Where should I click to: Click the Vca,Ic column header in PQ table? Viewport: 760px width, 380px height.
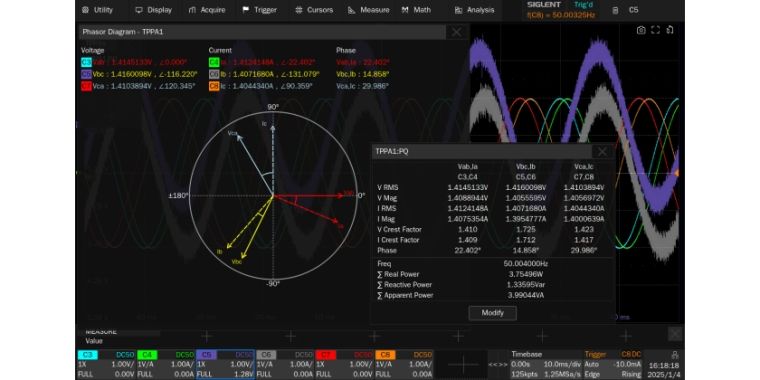(584, 166)
